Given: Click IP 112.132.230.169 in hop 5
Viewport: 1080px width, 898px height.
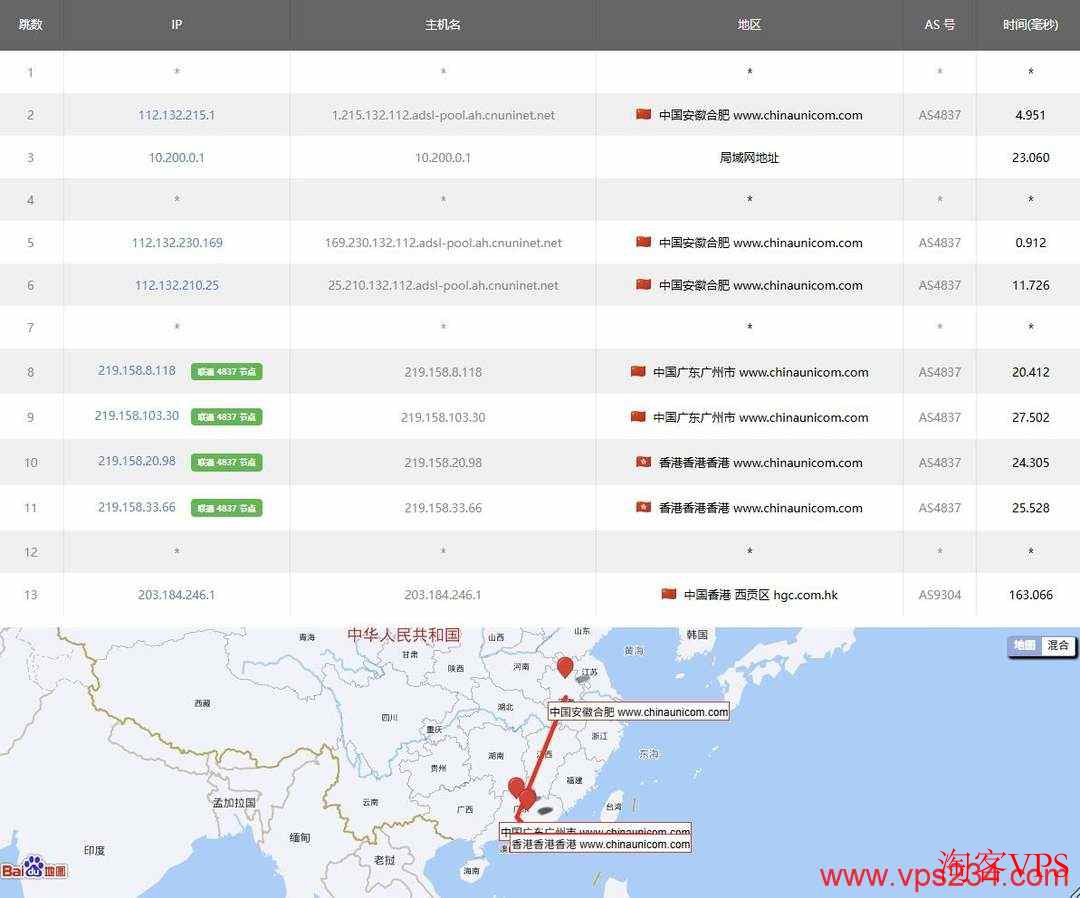Looking at the screenshot, I should 177,242.
